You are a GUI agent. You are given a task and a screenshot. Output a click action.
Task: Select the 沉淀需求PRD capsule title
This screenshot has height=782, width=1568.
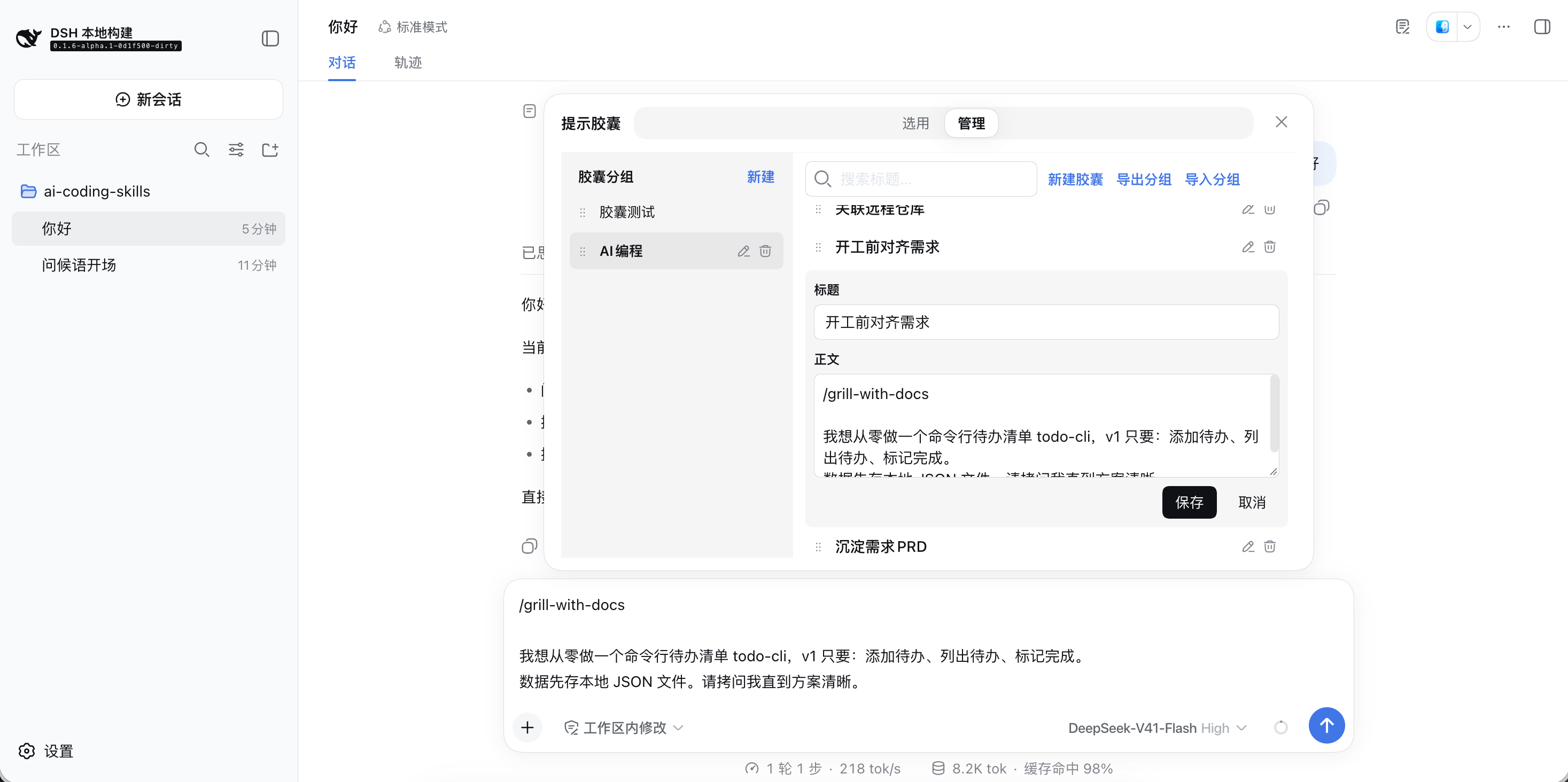pyautogui.click(x=880, y=546)
